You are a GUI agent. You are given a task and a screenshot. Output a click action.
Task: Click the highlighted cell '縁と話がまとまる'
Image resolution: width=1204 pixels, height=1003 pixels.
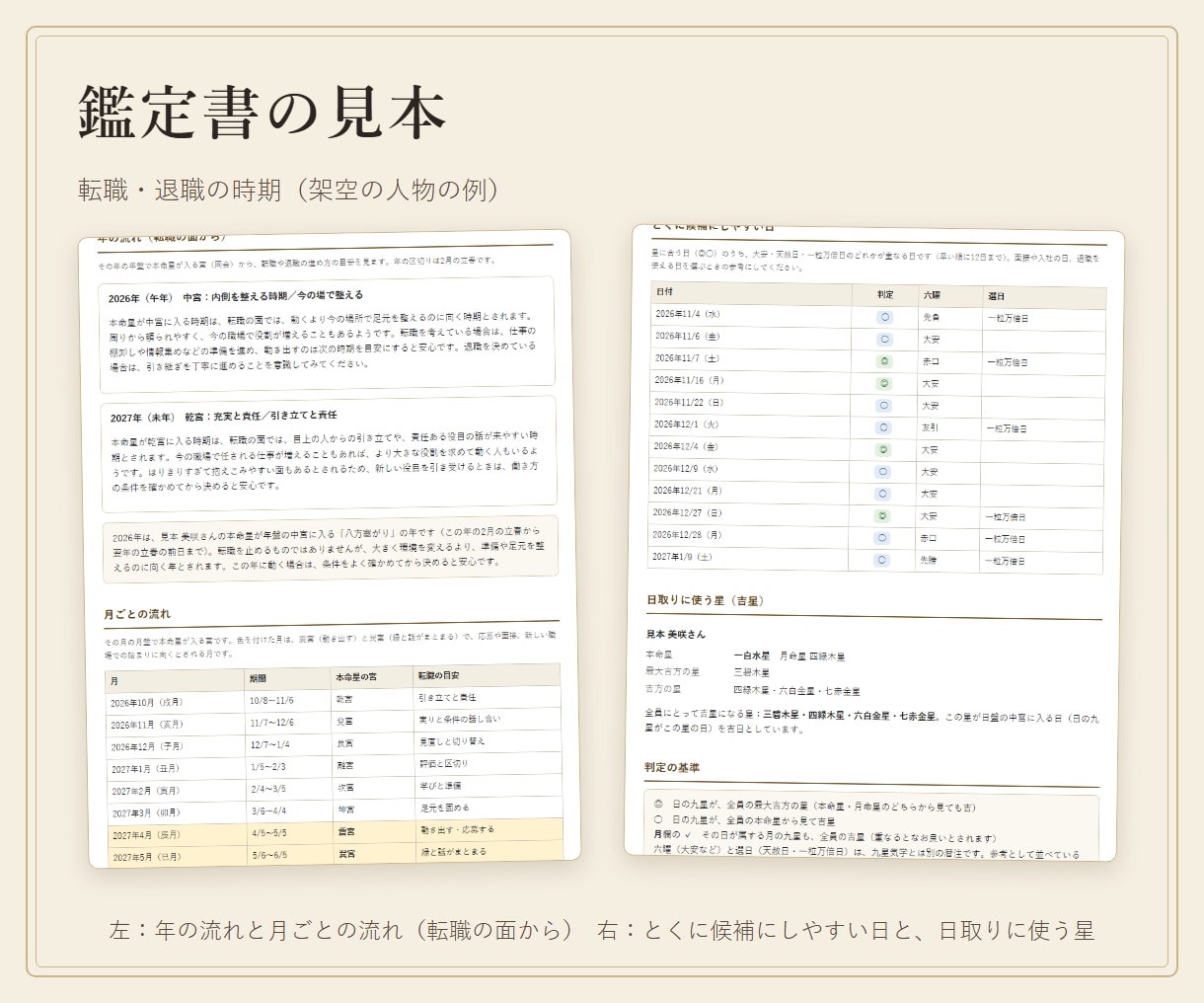[453, 852]
